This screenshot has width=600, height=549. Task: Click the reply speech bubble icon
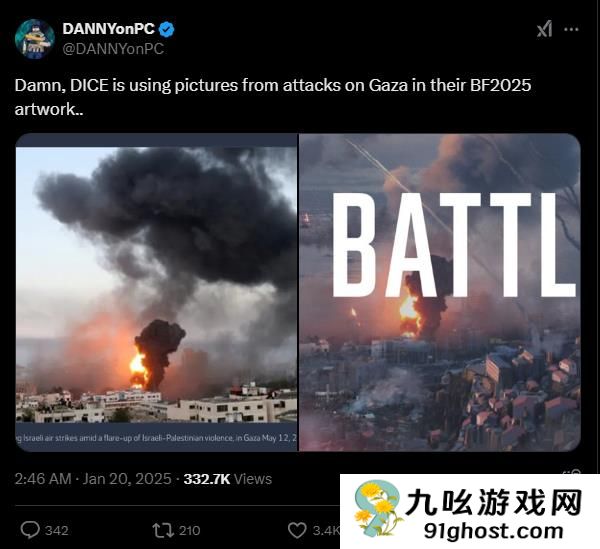tap(30, 530)
